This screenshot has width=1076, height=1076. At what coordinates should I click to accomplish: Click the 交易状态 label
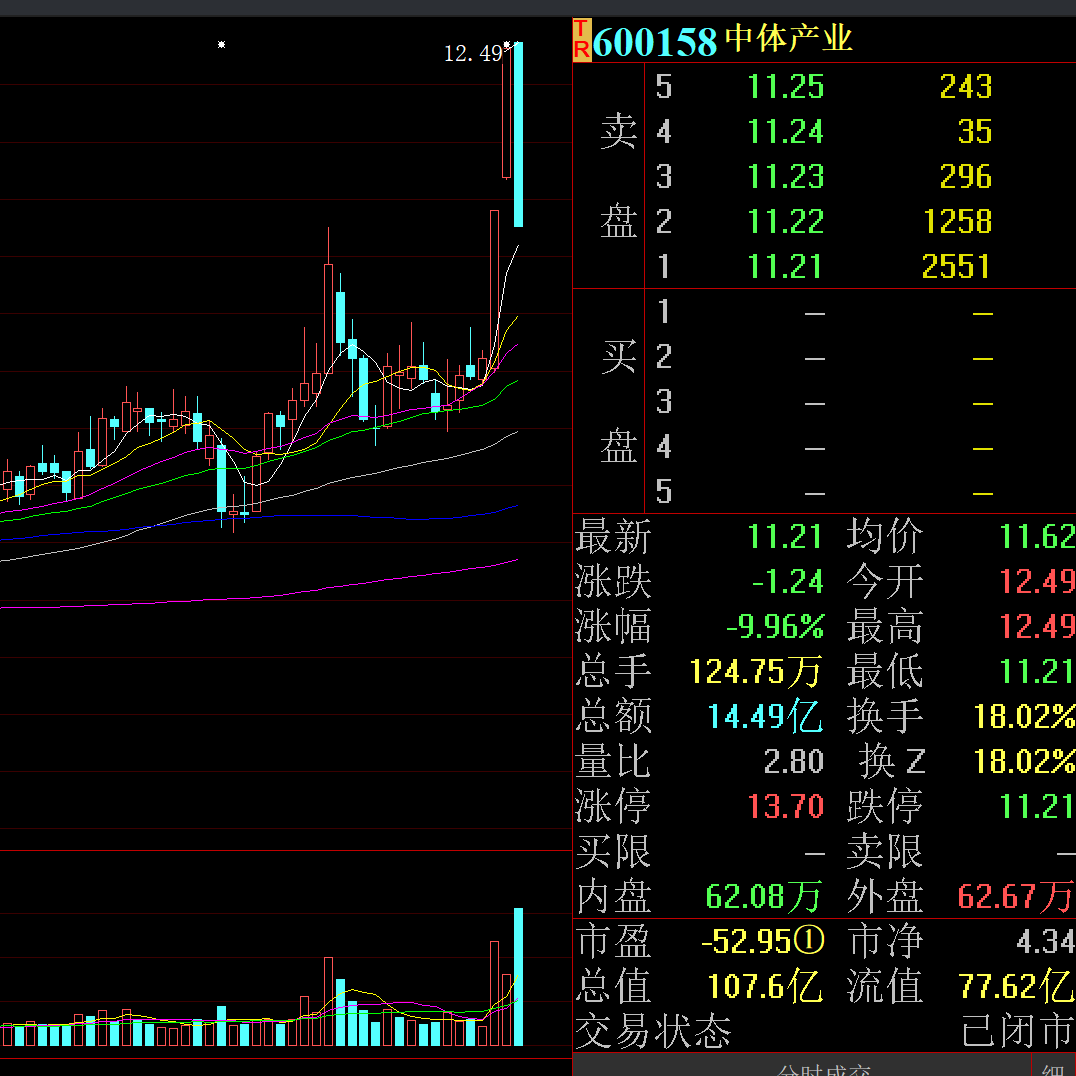coord(653,1031)
